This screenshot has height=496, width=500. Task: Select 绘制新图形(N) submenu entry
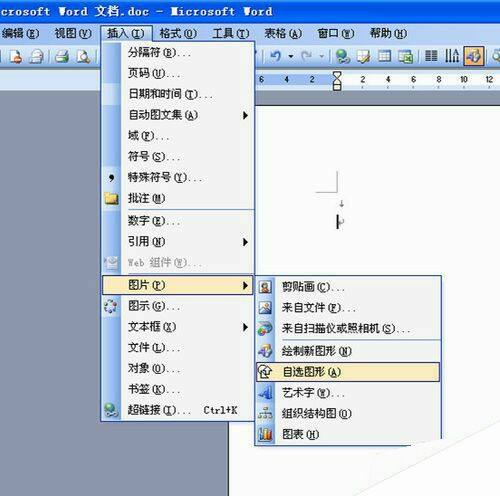(x=348, y=351)
